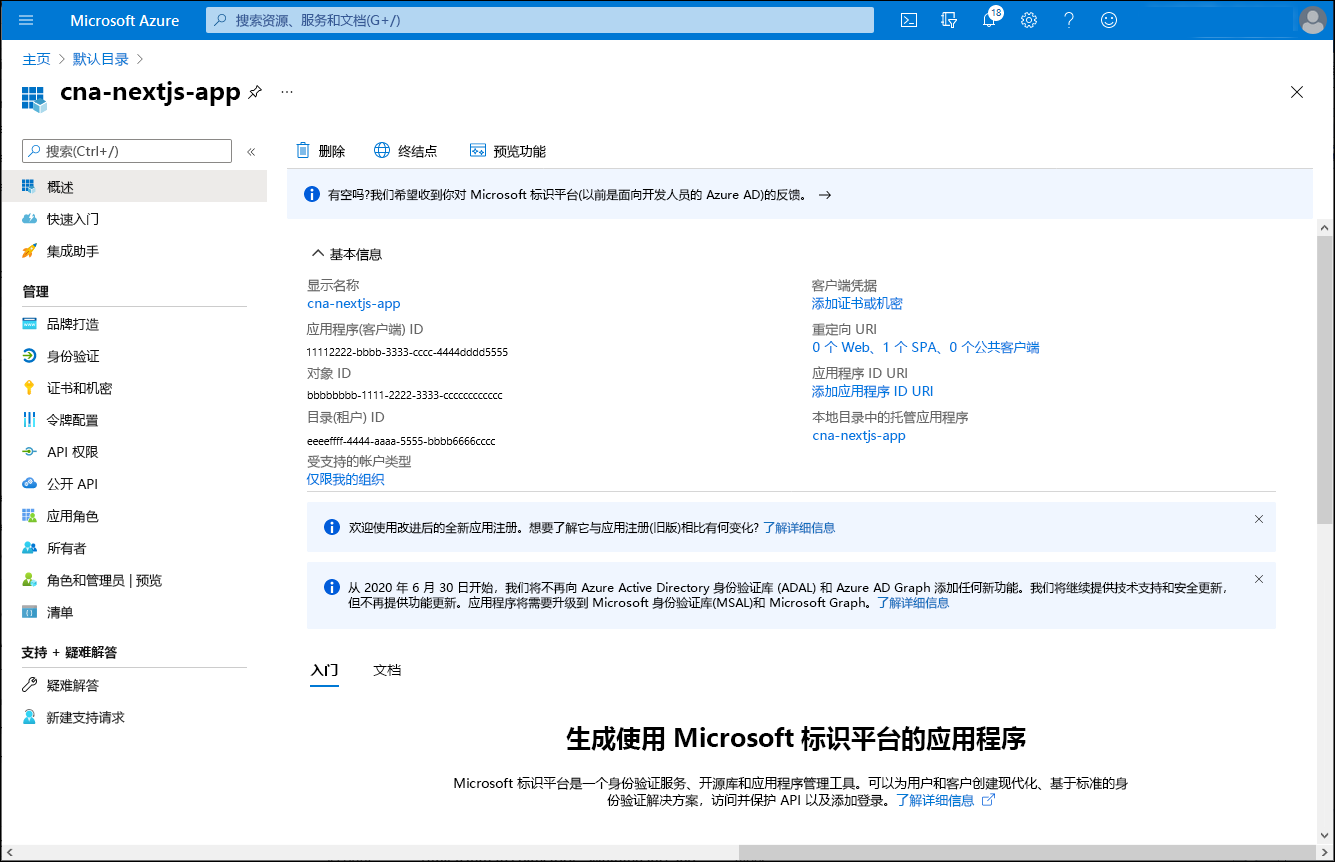
Task: Dismiss the ADAL deprecation banner
Action: (x=1259, y=579)
